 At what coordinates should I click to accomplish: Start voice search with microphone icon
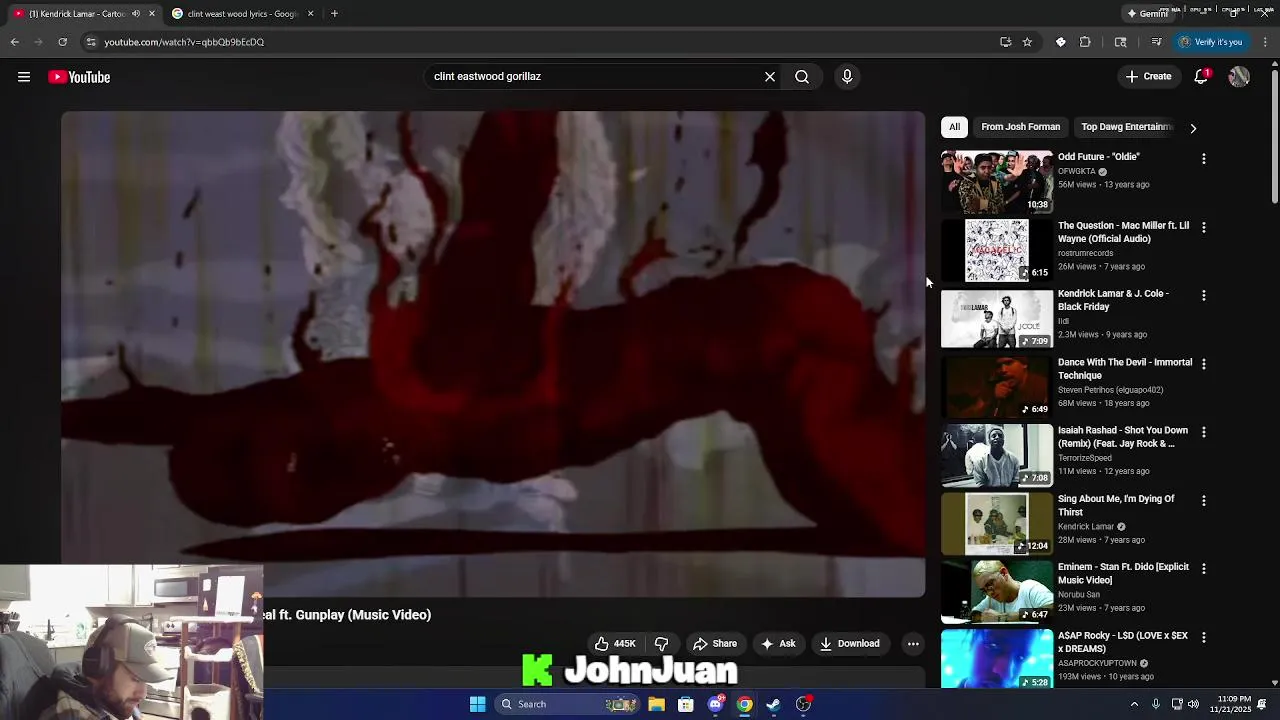coord(847,77)
